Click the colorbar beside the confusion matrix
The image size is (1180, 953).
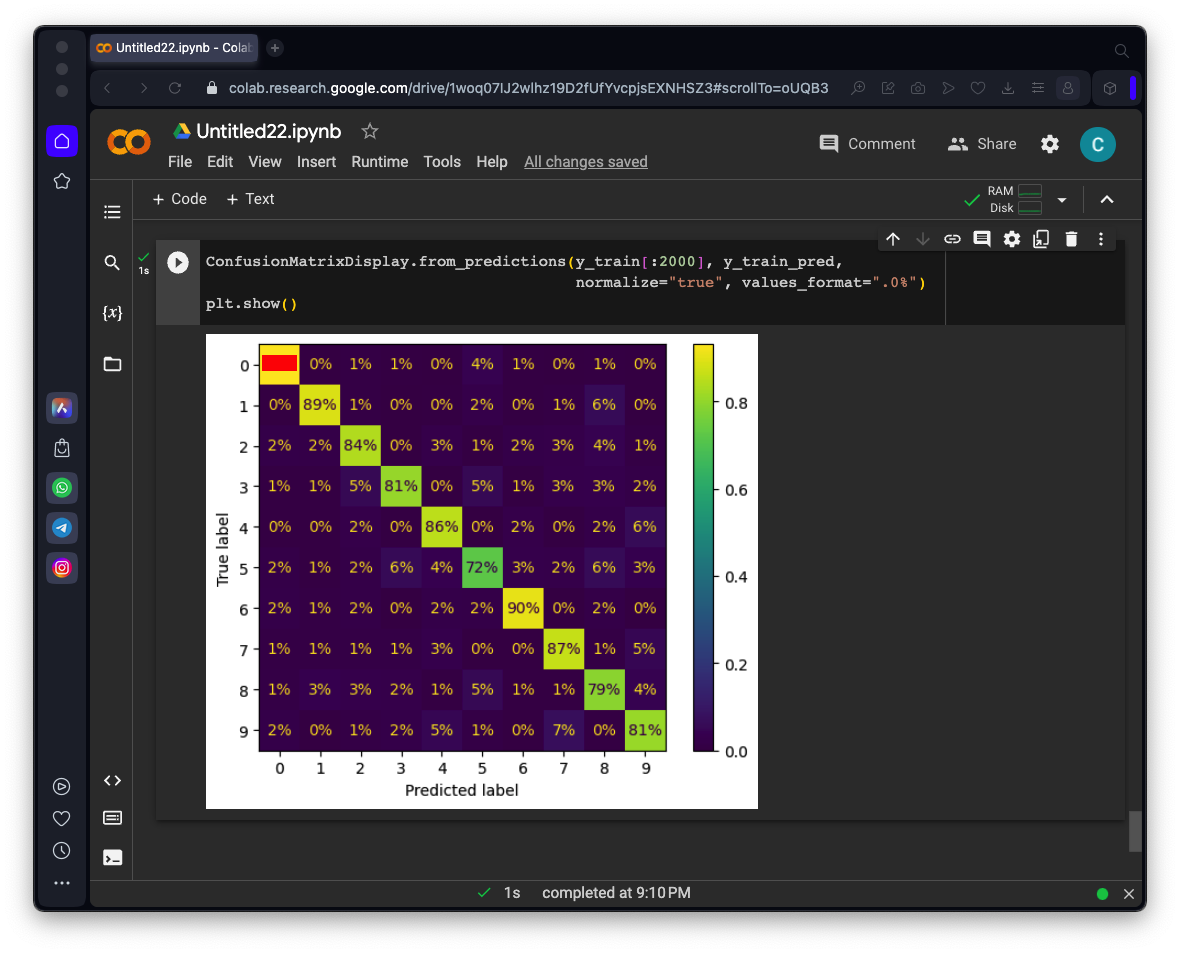click(703, 547)
